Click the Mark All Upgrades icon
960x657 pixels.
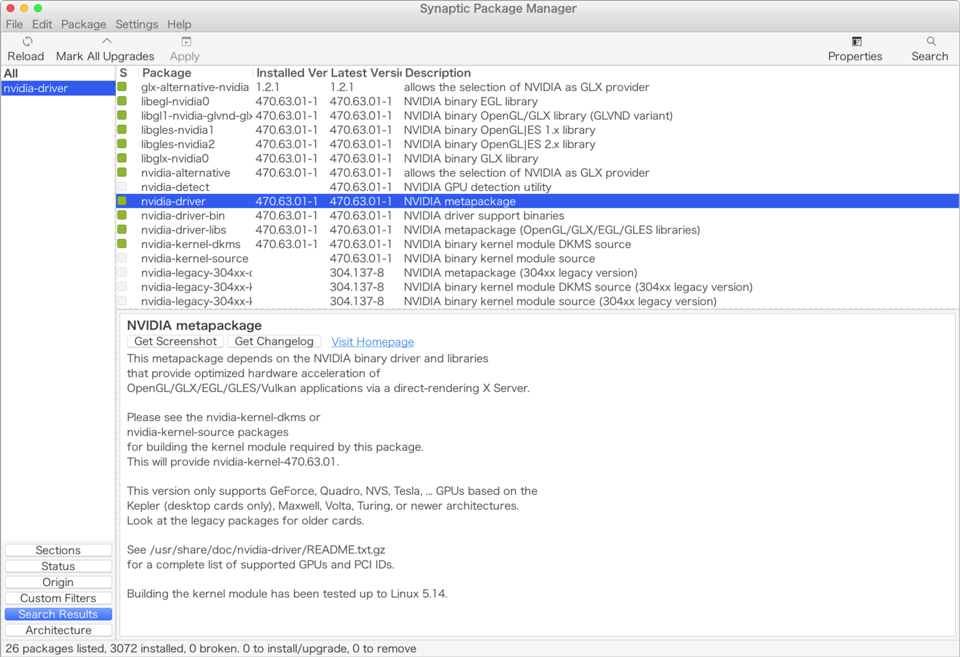106,42
